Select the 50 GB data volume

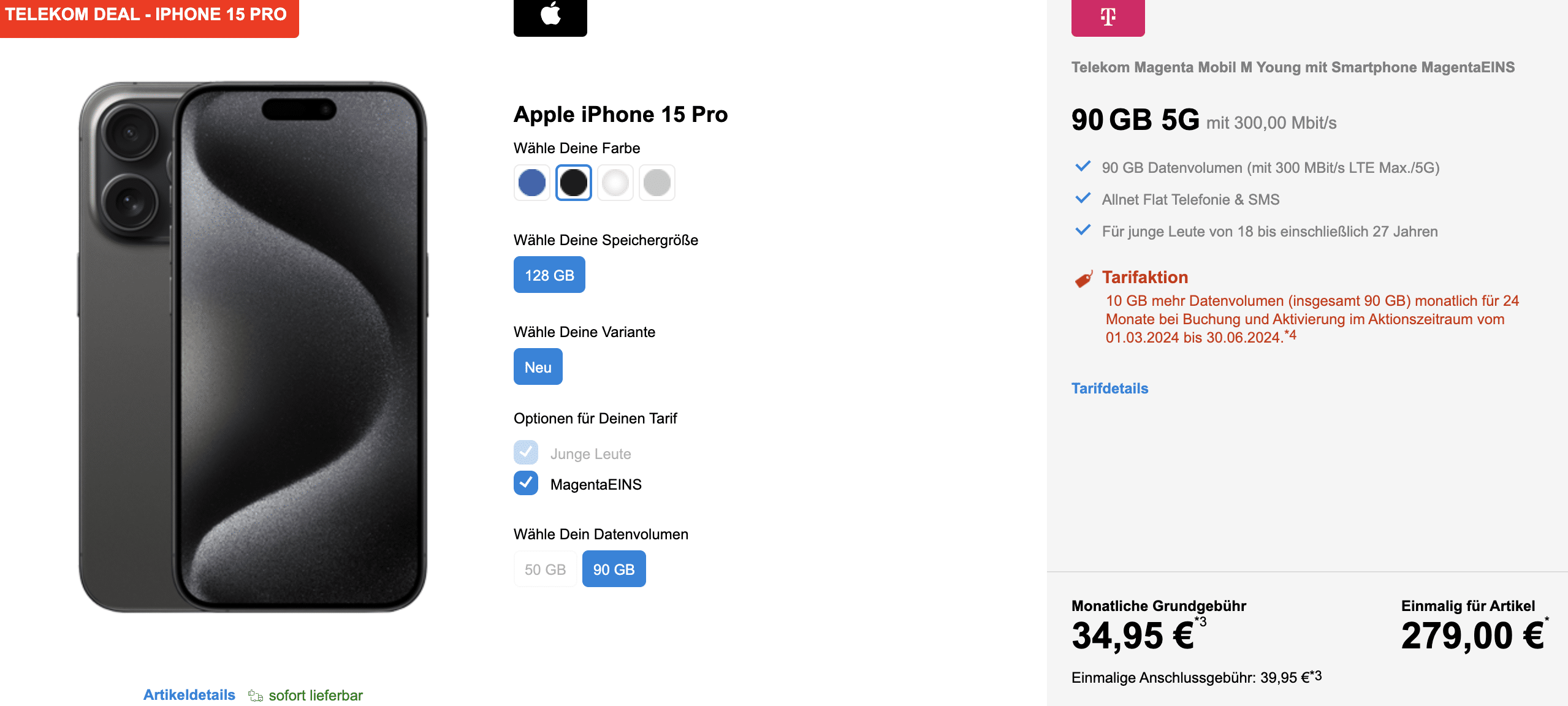tap(545, 569)
